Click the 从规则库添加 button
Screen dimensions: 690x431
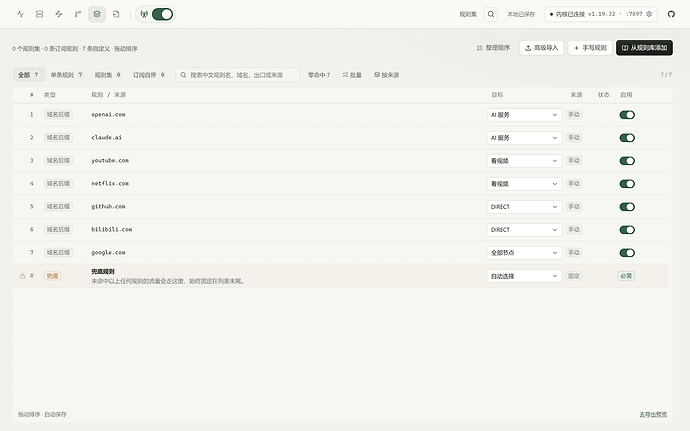(x=644, y=48)
